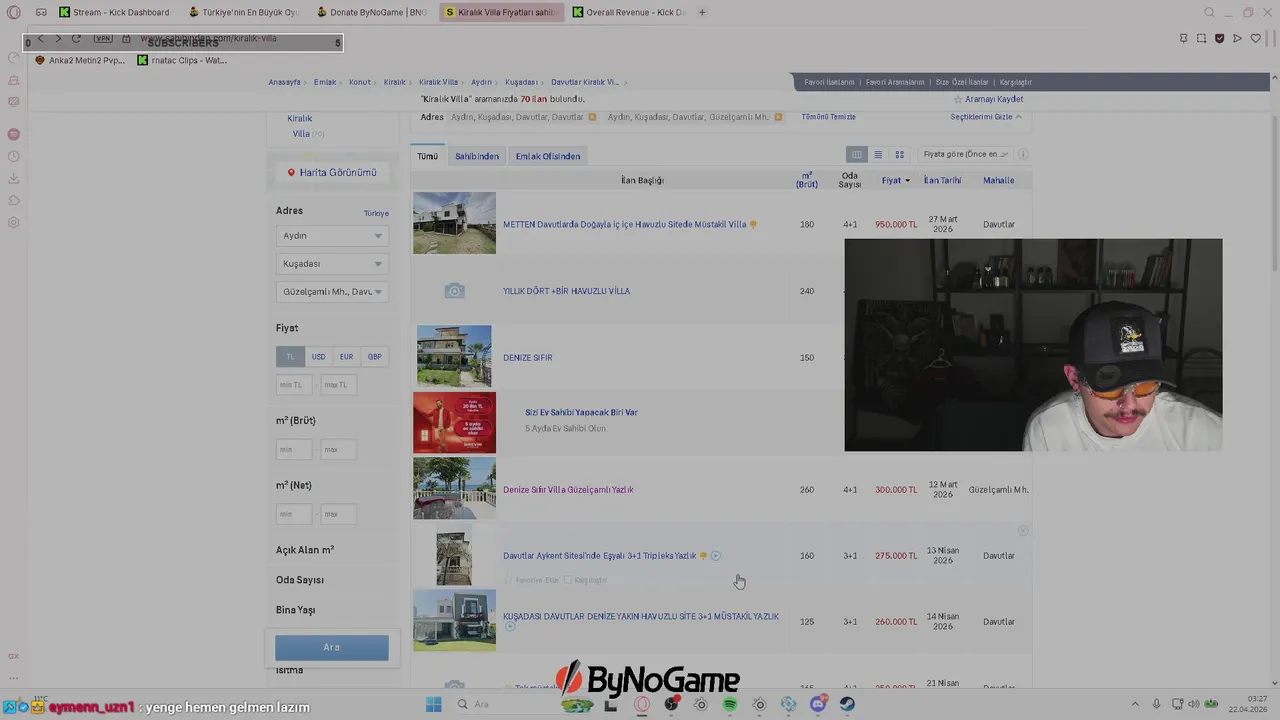The width and height of the screenshot is (1280, 720).
Task: Click Tümünü Temizle link
Action: coord(828,117)
